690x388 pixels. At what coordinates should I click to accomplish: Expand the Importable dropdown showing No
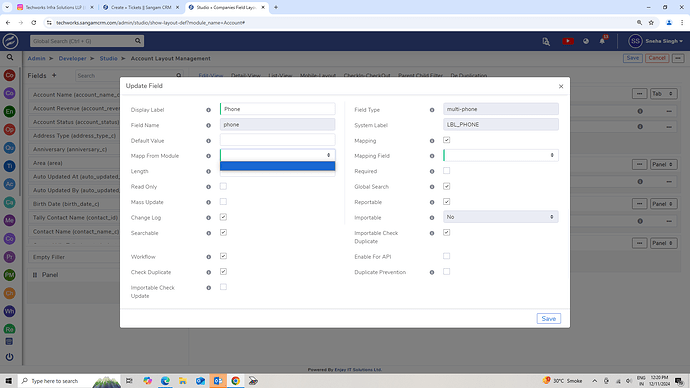(x=501, y=217)
